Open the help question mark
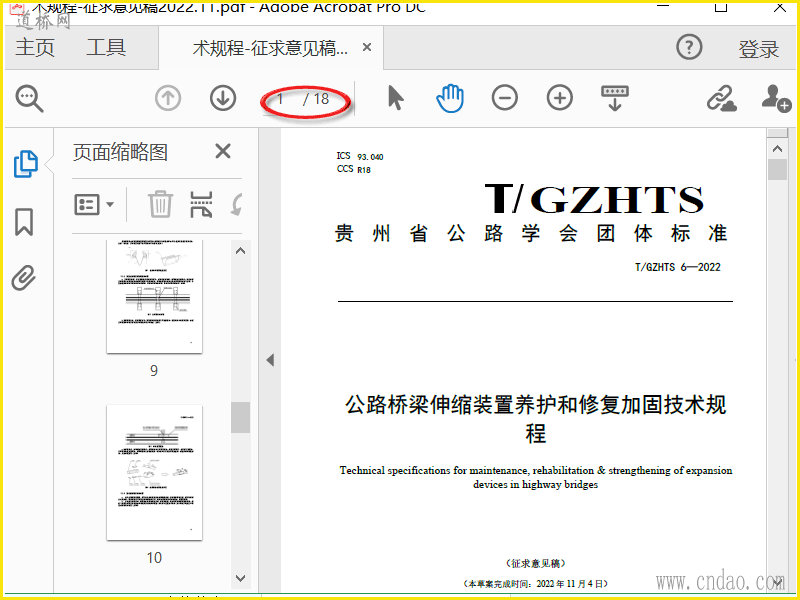The height and width of the screenshot is (600, 800). pos(689,47)
